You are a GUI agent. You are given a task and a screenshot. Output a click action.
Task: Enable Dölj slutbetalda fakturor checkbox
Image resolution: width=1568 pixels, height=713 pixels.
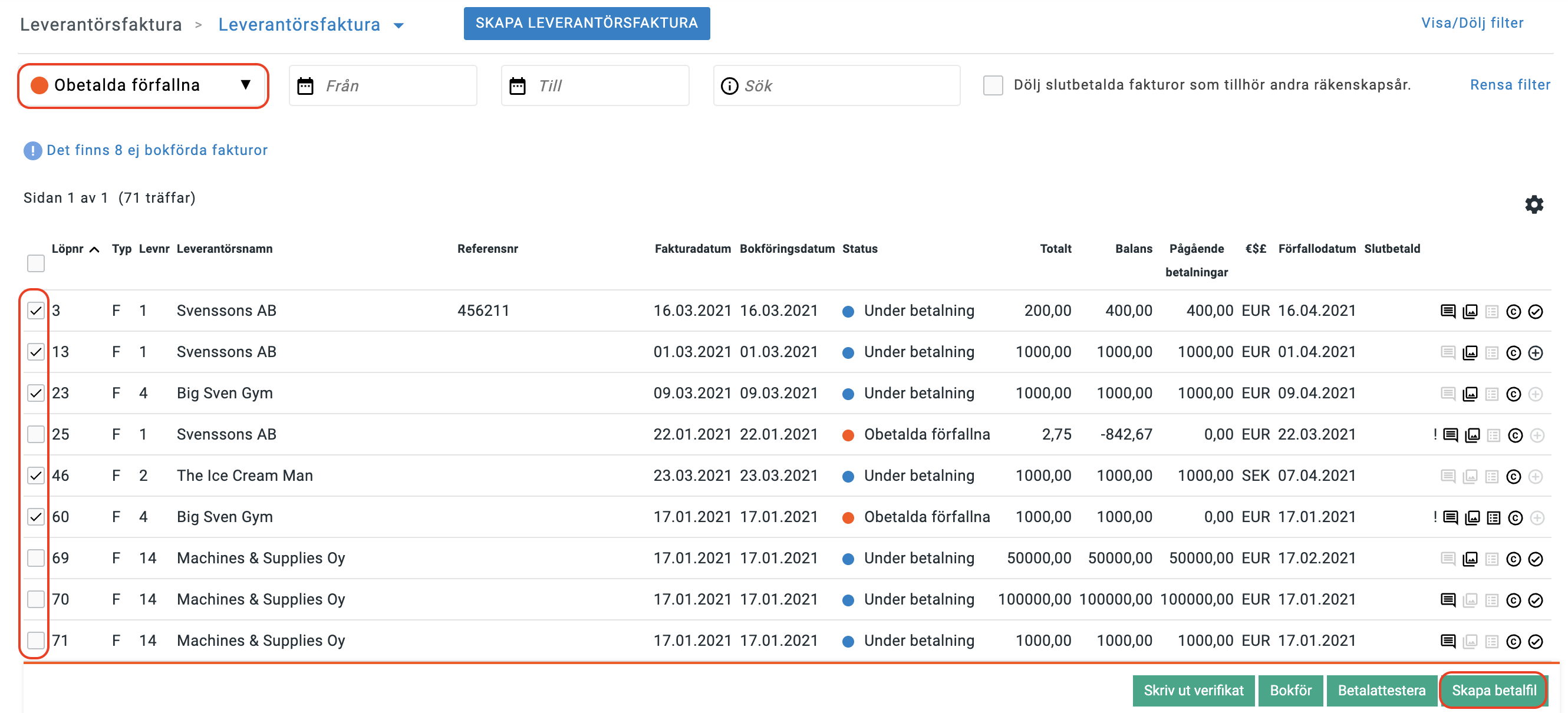993,85
